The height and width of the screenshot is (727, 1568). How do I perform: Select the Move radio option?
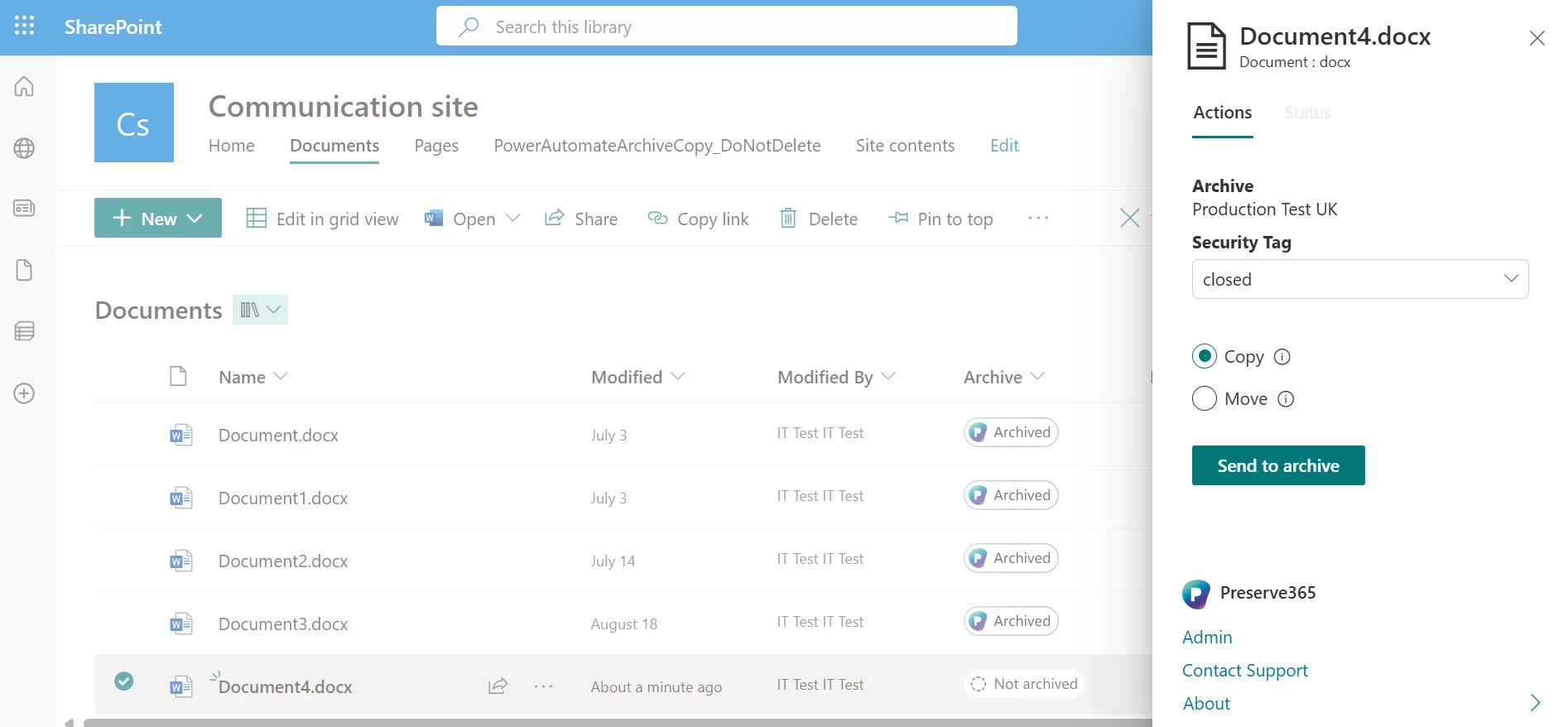pyautogui.click(x=1205, y=398)
